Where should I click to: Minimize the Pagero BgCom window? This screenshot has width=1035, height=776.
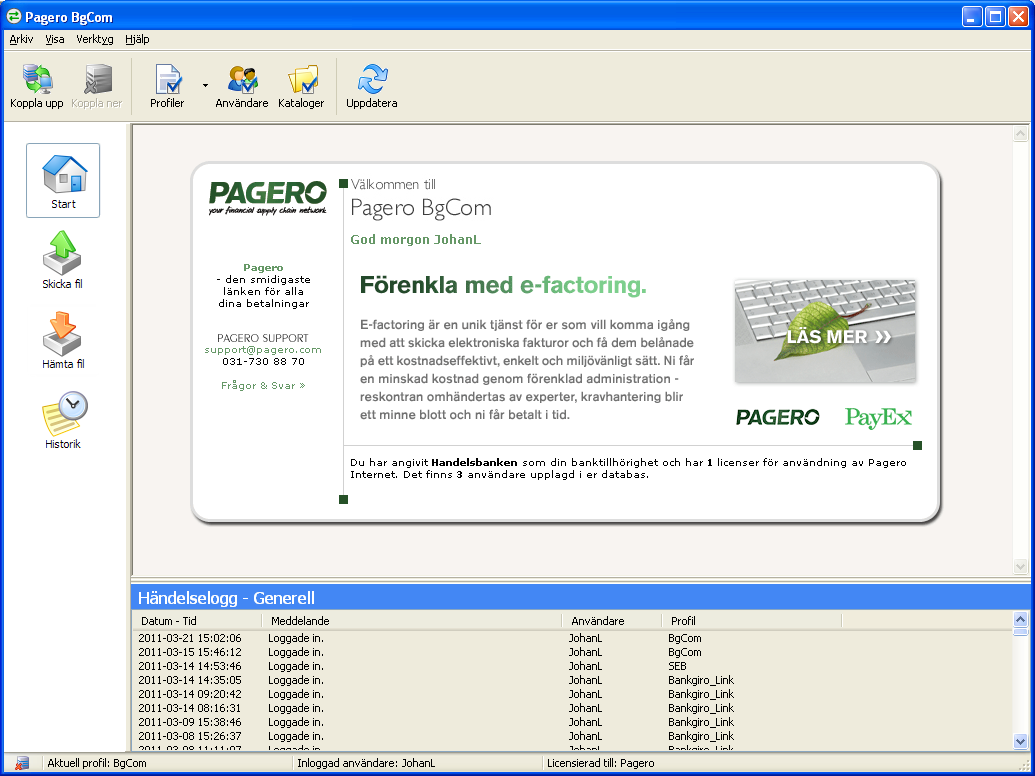[x=972, y=16]
